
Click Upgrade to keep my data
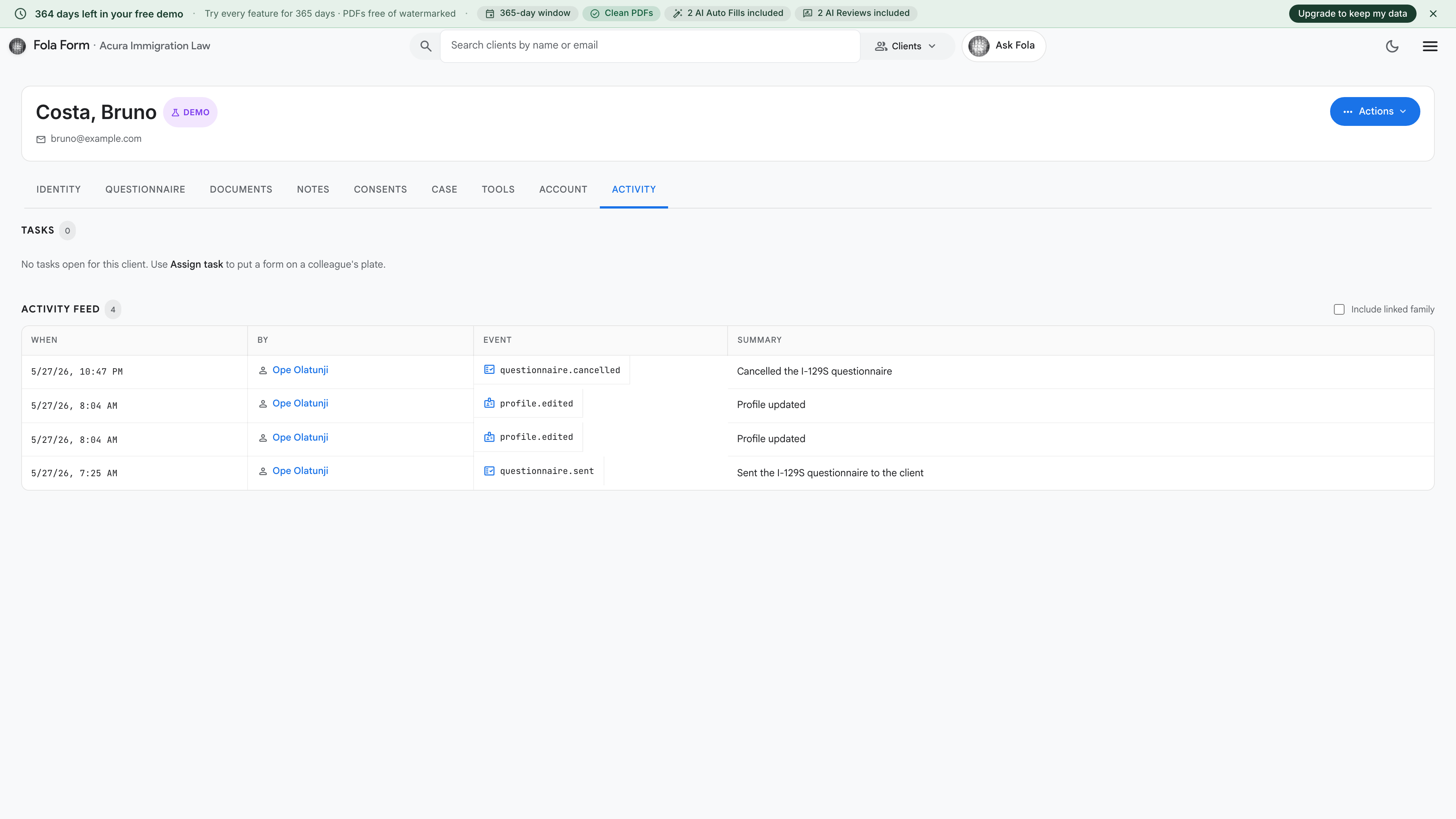click(1352, 14)
